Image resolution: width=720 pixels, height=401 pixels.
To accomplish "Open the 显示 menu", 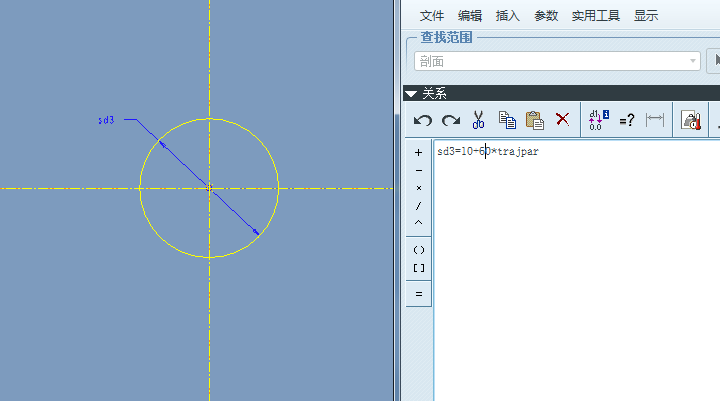I will 646,16.
